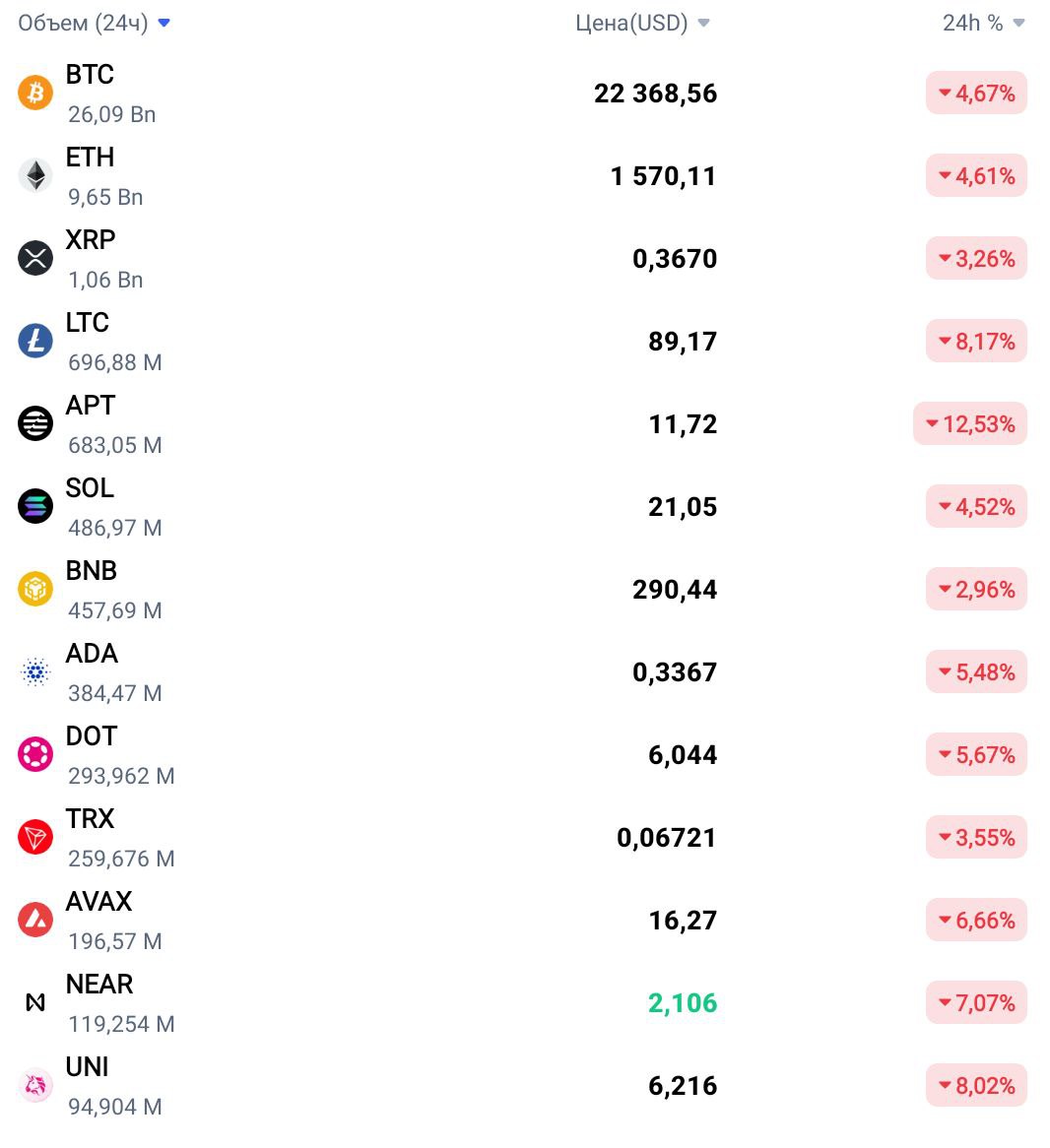1050x1148 pixels.
Task: Open the NEAR price 2,106
Action: tap(683, 1003)
